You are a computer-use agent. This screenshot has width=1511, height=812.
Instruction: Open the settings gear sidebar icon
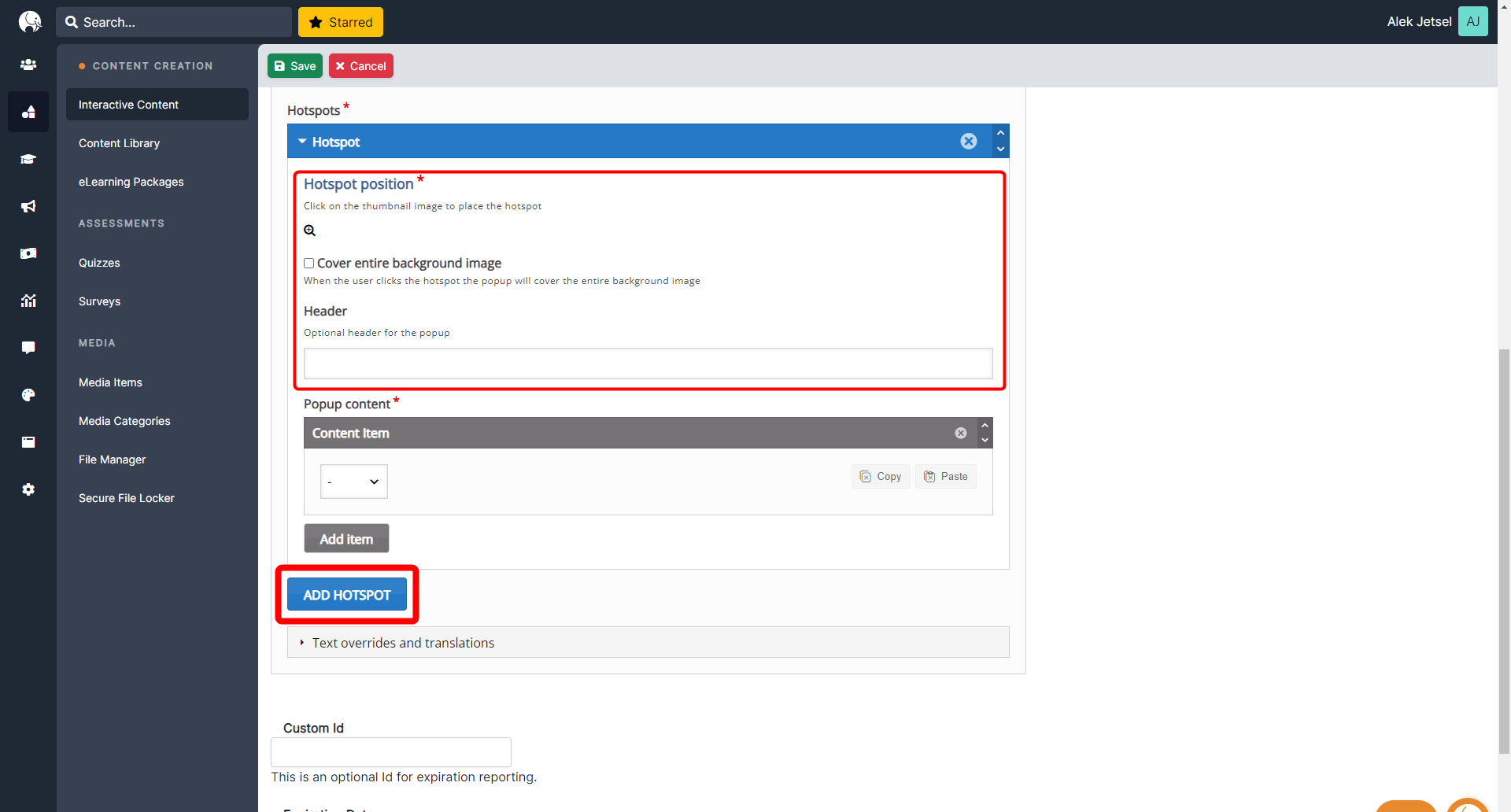click(x=28, y=489)
